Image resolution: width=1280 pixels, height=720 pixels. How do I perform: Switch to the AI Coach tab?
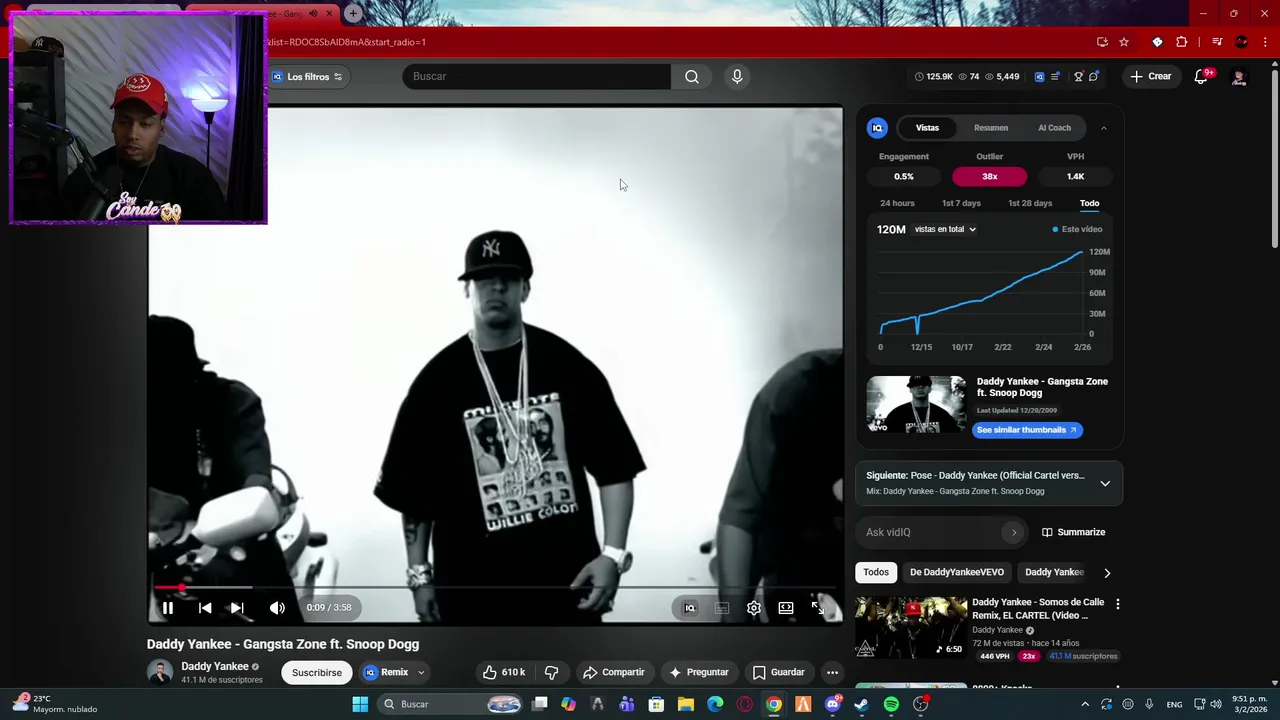(x=1054, y=128)
